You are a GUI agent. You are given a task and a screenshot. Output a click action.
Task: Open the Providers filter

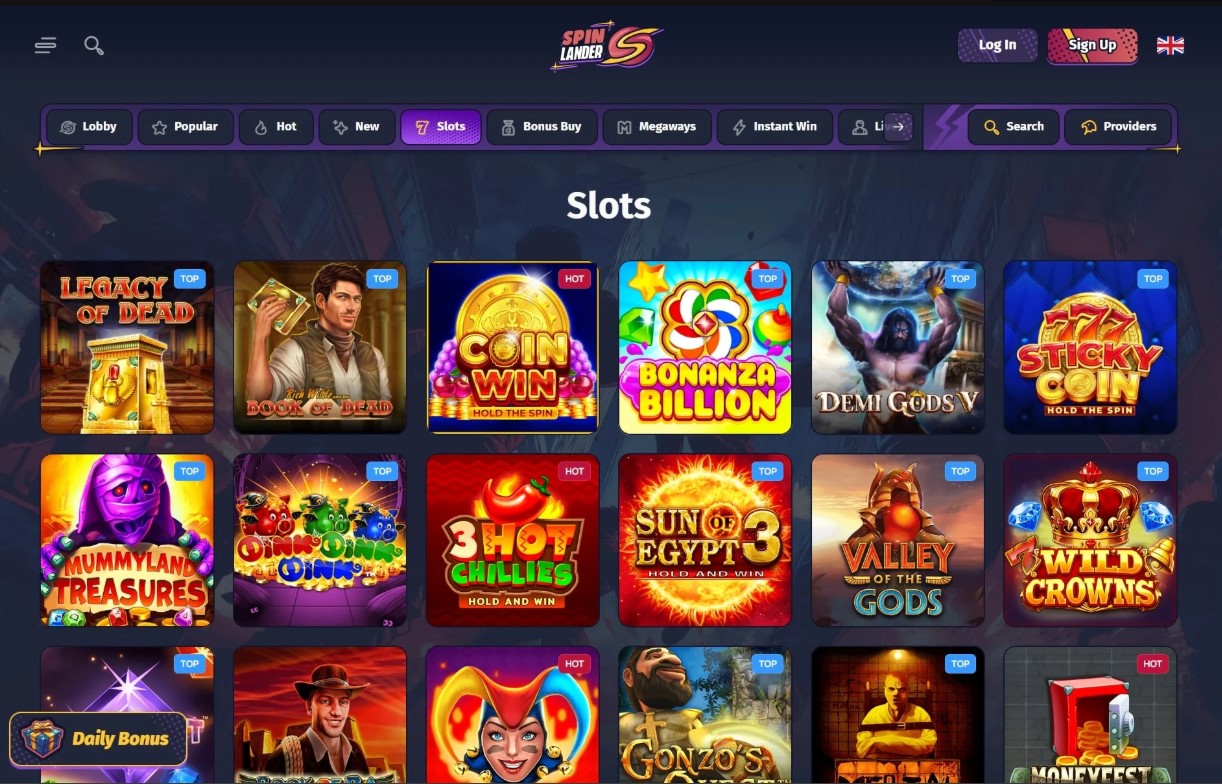1118,127
